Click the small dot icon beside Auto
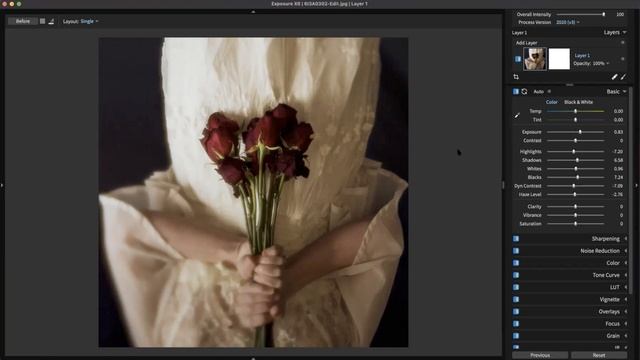Viewport: 640px width, 360px height. click(x=549, y=92)
